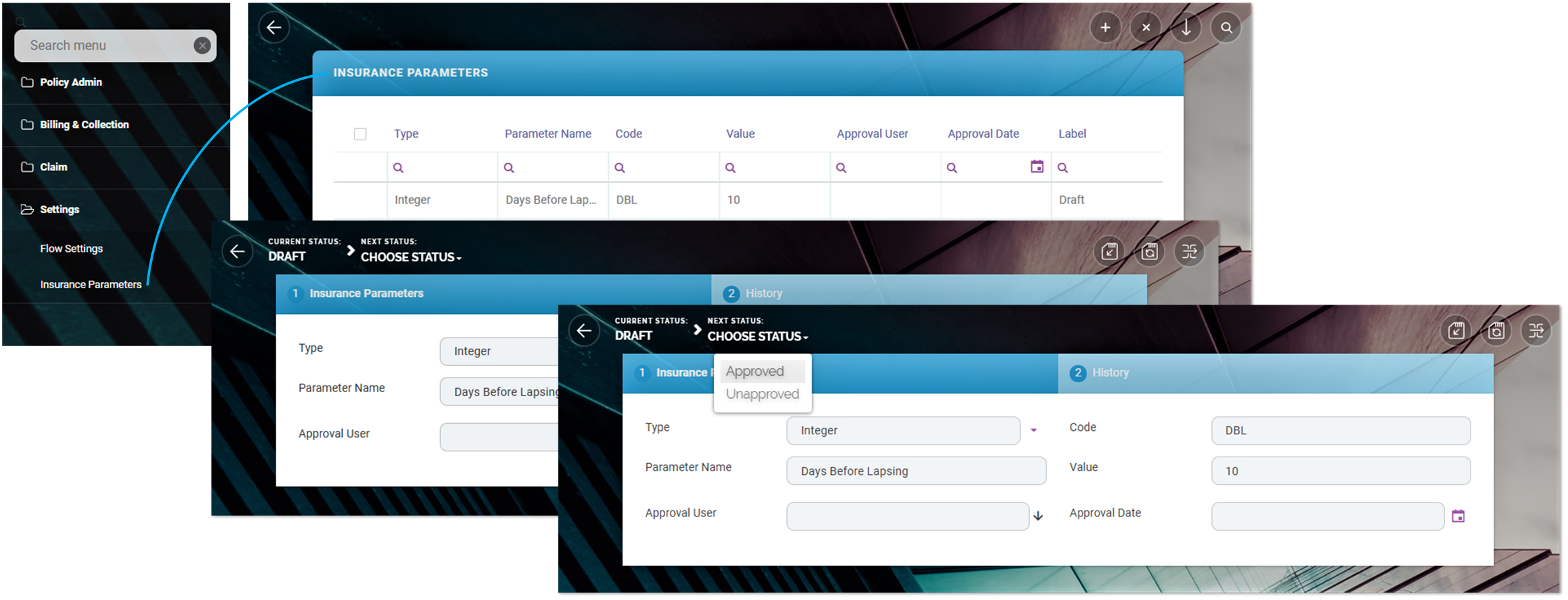
Task: Click the Parameter Name field in the front form
Action: pos(917,471)
